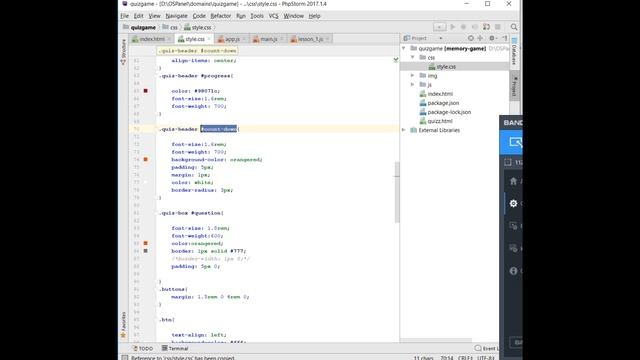Expand the js folder in tree
The width and height of the screenshot is (640, 360).
tap(413, 84)
